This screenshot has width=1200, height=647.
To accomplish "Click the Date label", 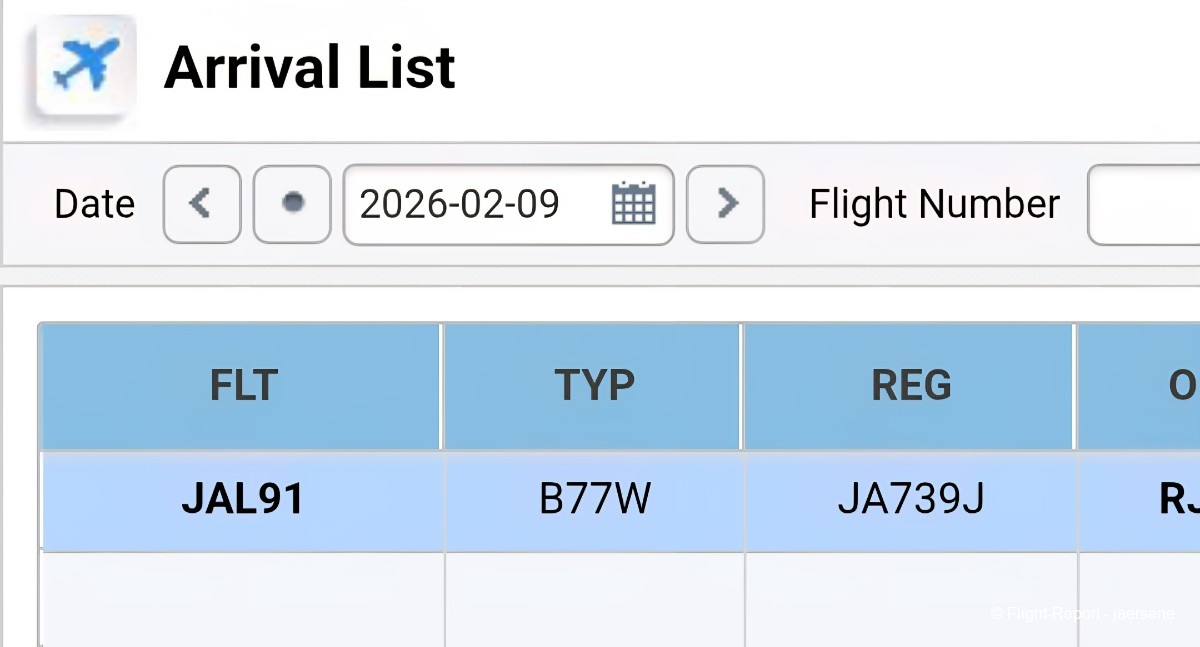I will point(94,204).
